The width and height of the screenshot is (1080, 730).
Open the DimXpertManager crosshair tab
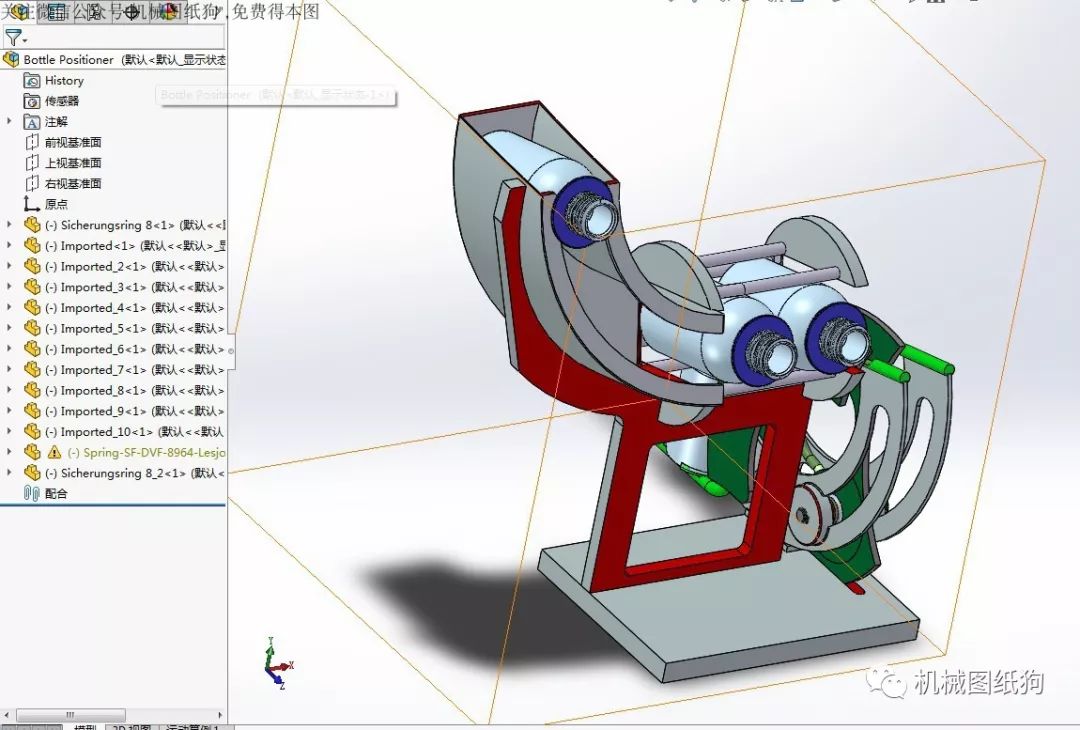(x=131, y=12)
